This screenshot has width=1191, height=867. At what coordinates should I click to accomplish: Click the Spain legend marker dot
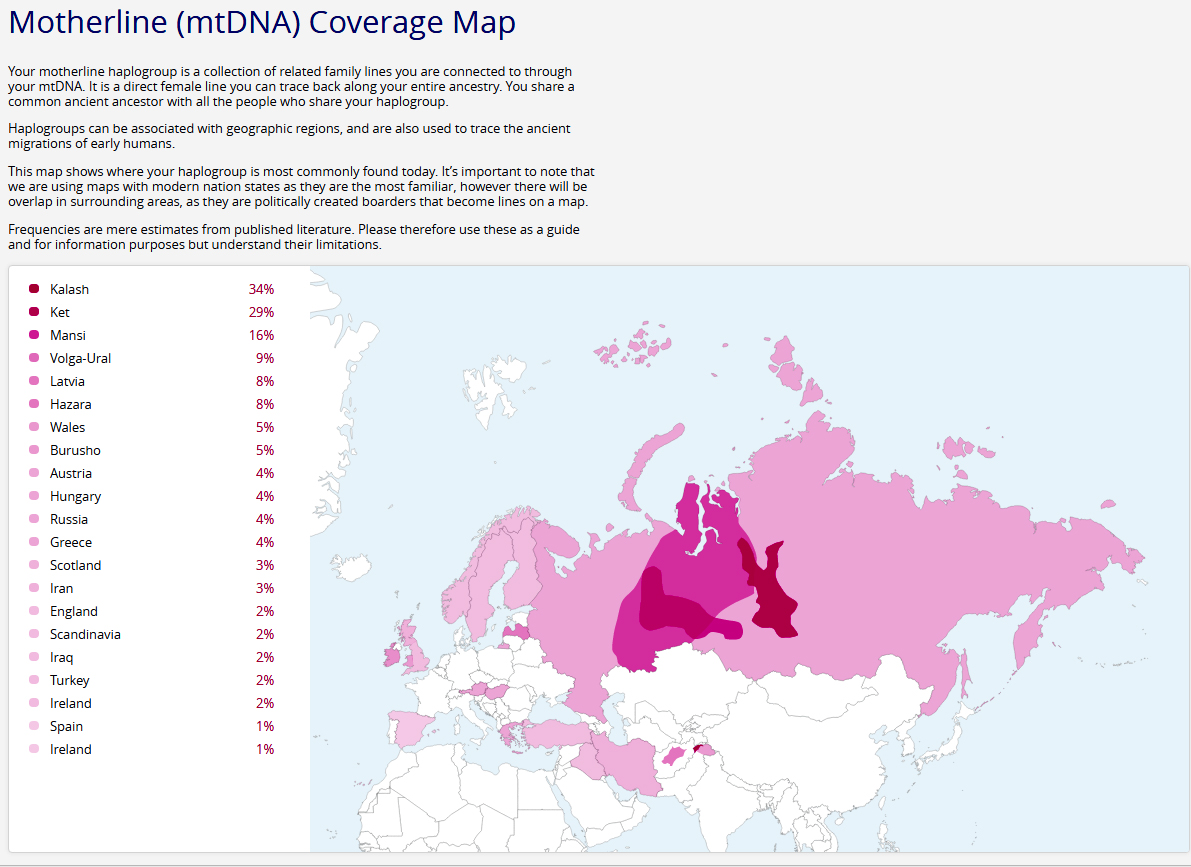coord(35,726)
